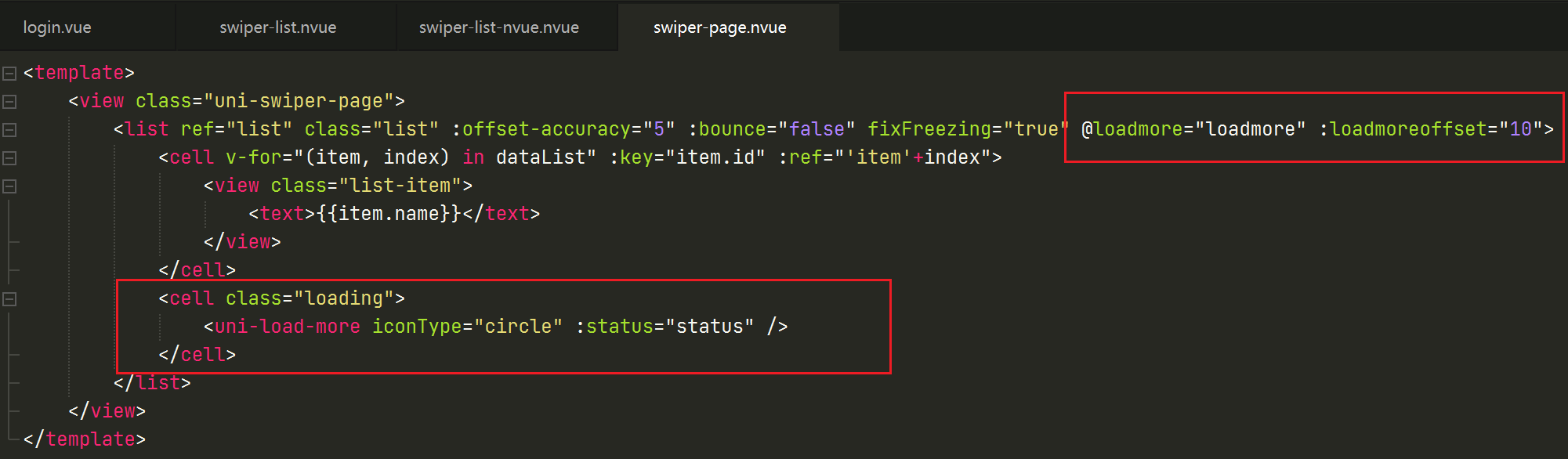The image size is (1568, 459).
Task: Switch to the login.vue tab
Action: point(57,27)
